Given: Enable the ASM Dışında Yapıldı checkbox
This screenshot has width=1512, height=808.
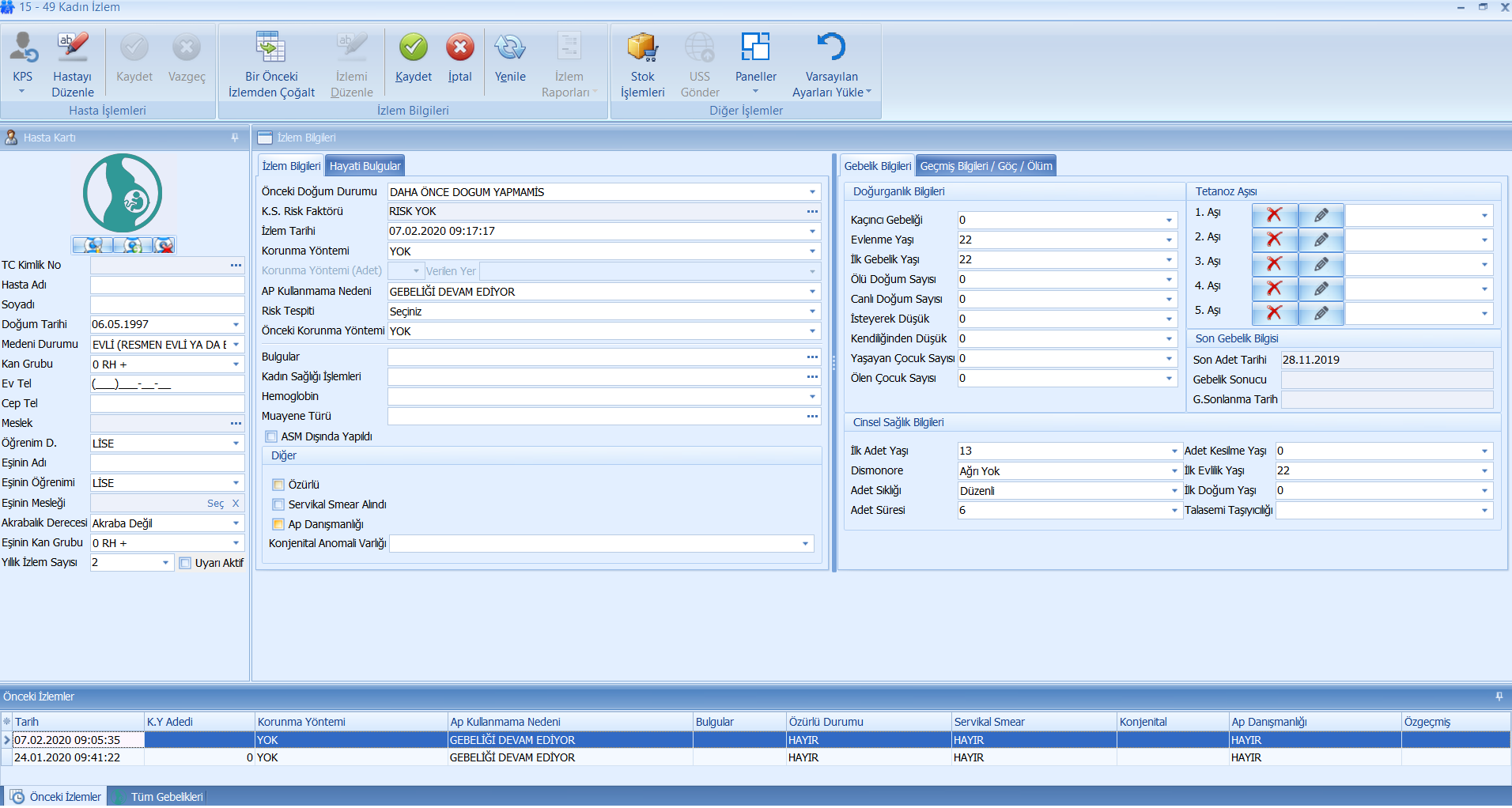Looking at the screenshot, I should click(x=271, y=436).
